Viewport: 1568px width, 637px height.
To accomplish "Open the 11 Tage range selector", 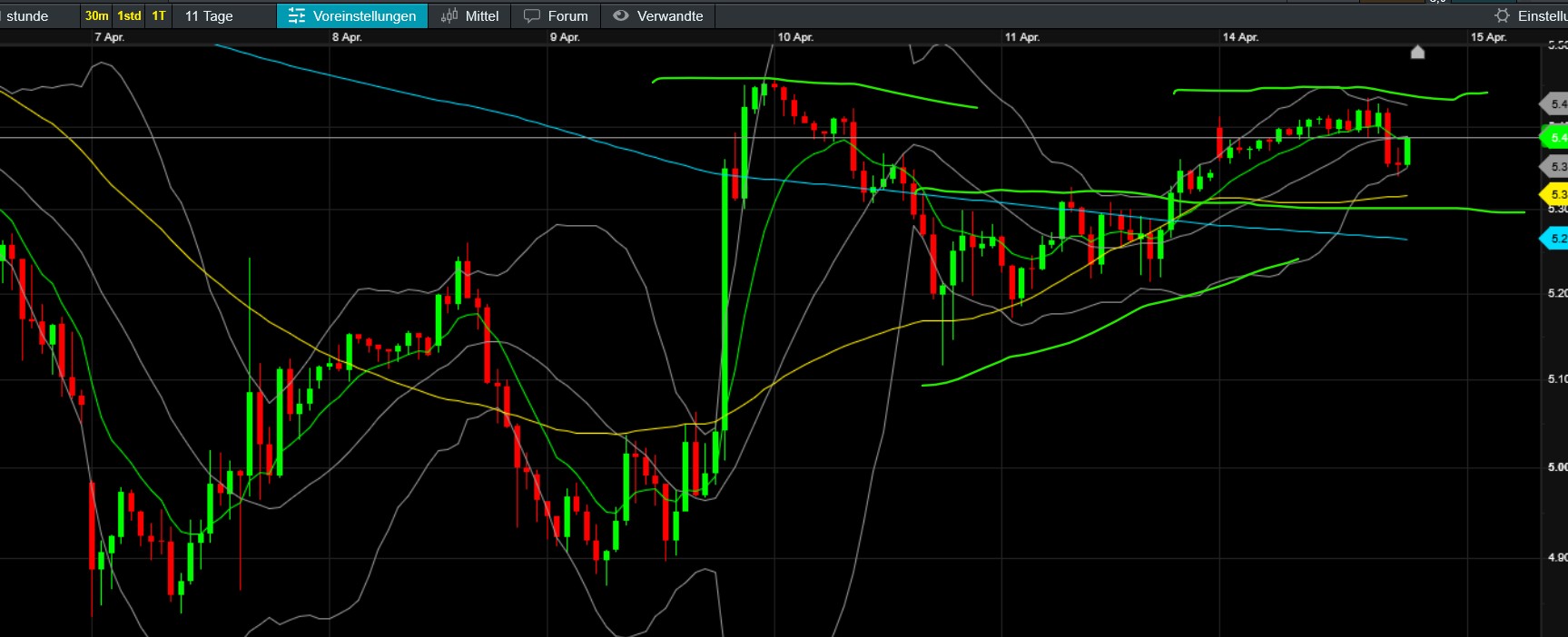I will click(x=209, y=15).
